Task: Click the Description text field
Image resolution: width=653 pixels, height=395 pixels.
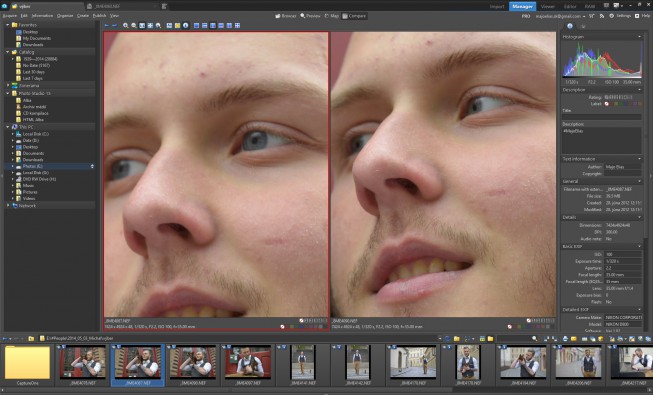Action: point(602,141)
